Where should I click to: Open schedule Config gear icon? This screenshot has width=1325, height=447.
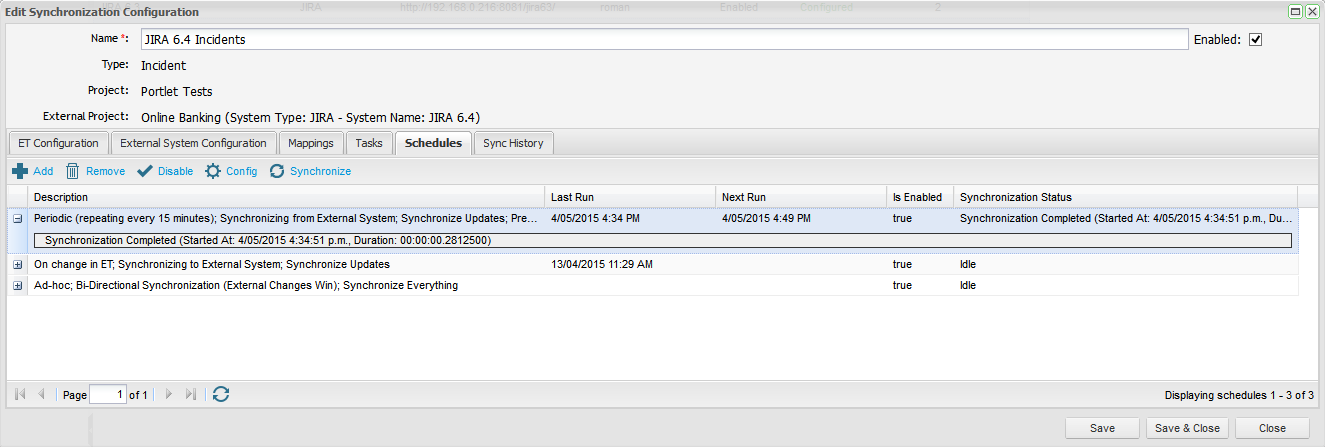pyautogui.click(x=213, y=171)
